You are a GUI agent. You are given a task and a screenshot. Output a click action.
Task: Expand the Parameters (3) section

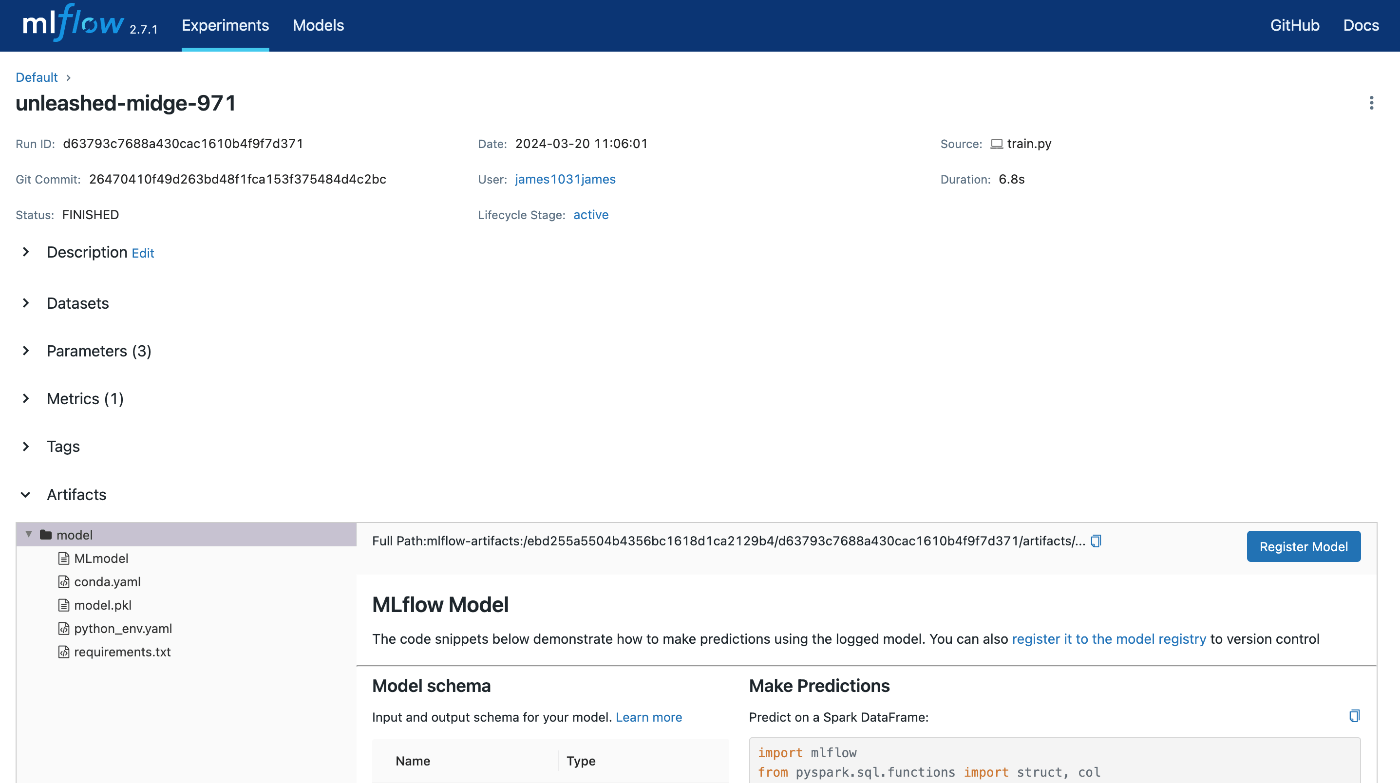tap(26, 351)
